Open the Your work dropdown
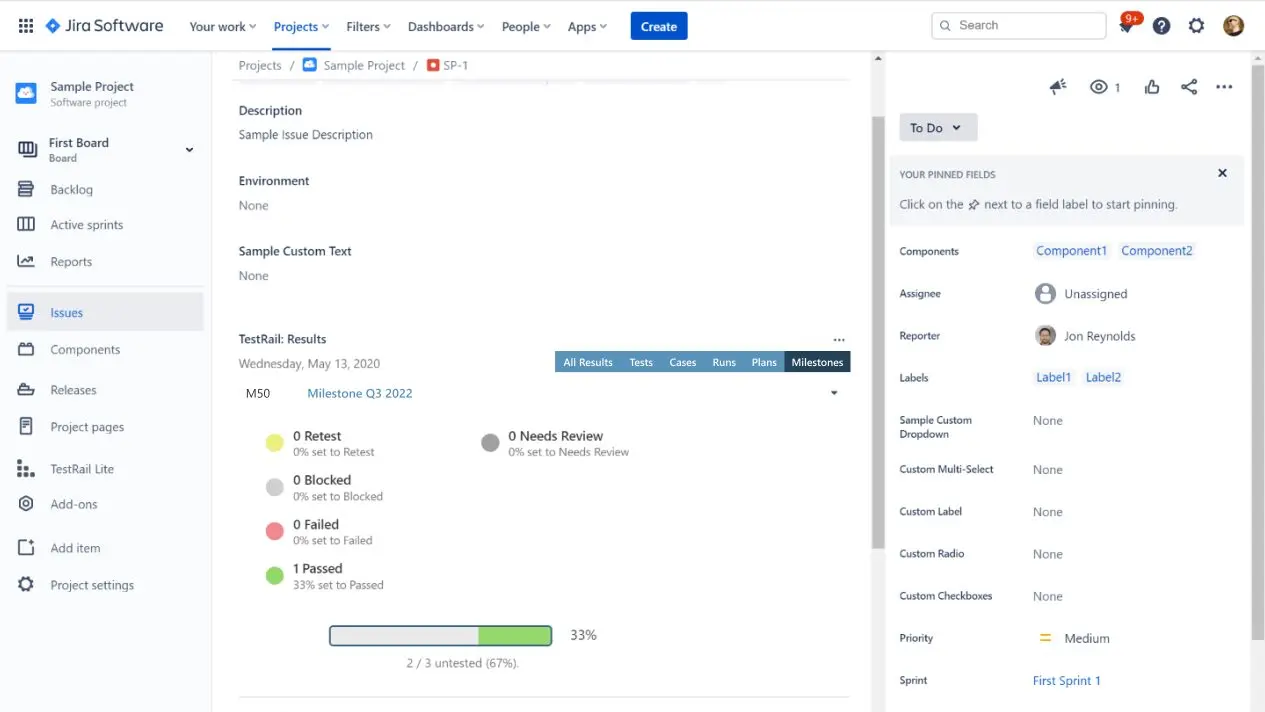Screen dimensions: 1265x712 [x=223, y=27]
